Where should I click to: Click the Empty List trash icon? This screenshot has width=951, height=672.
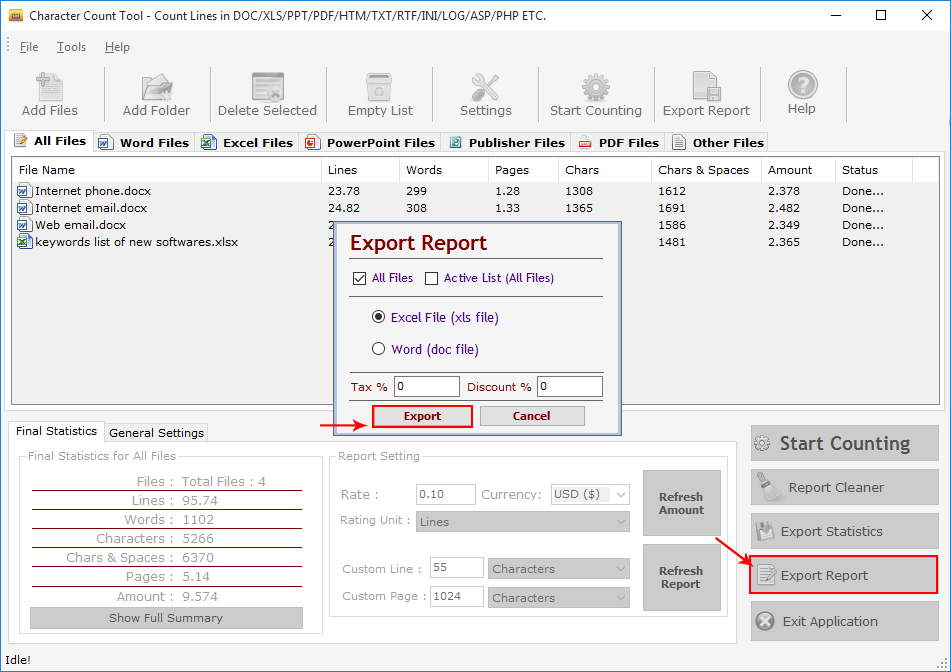click(379, 87)
